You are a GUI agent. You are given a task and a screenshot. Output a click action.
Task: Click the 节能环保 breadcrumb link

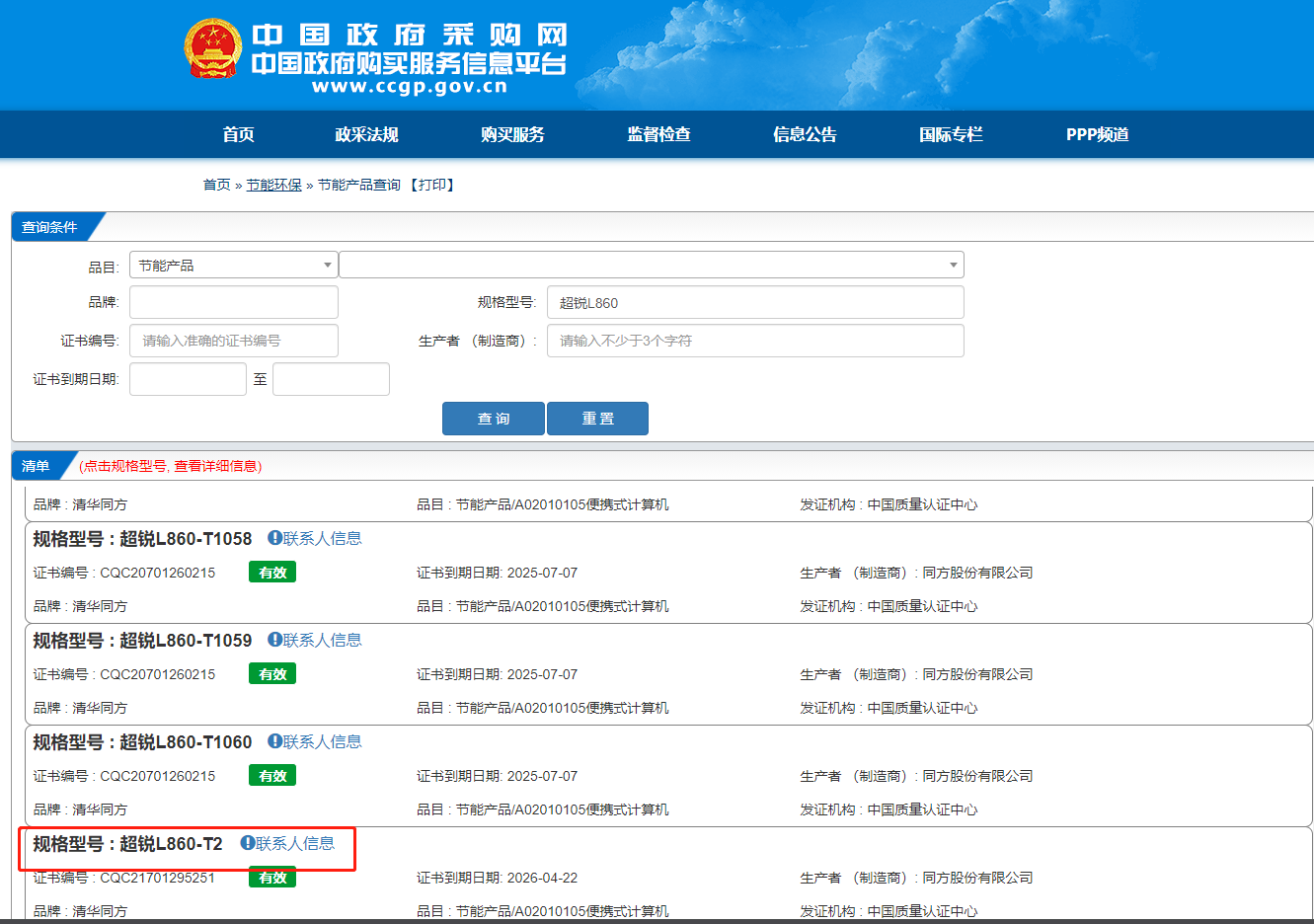coord(273,185)
